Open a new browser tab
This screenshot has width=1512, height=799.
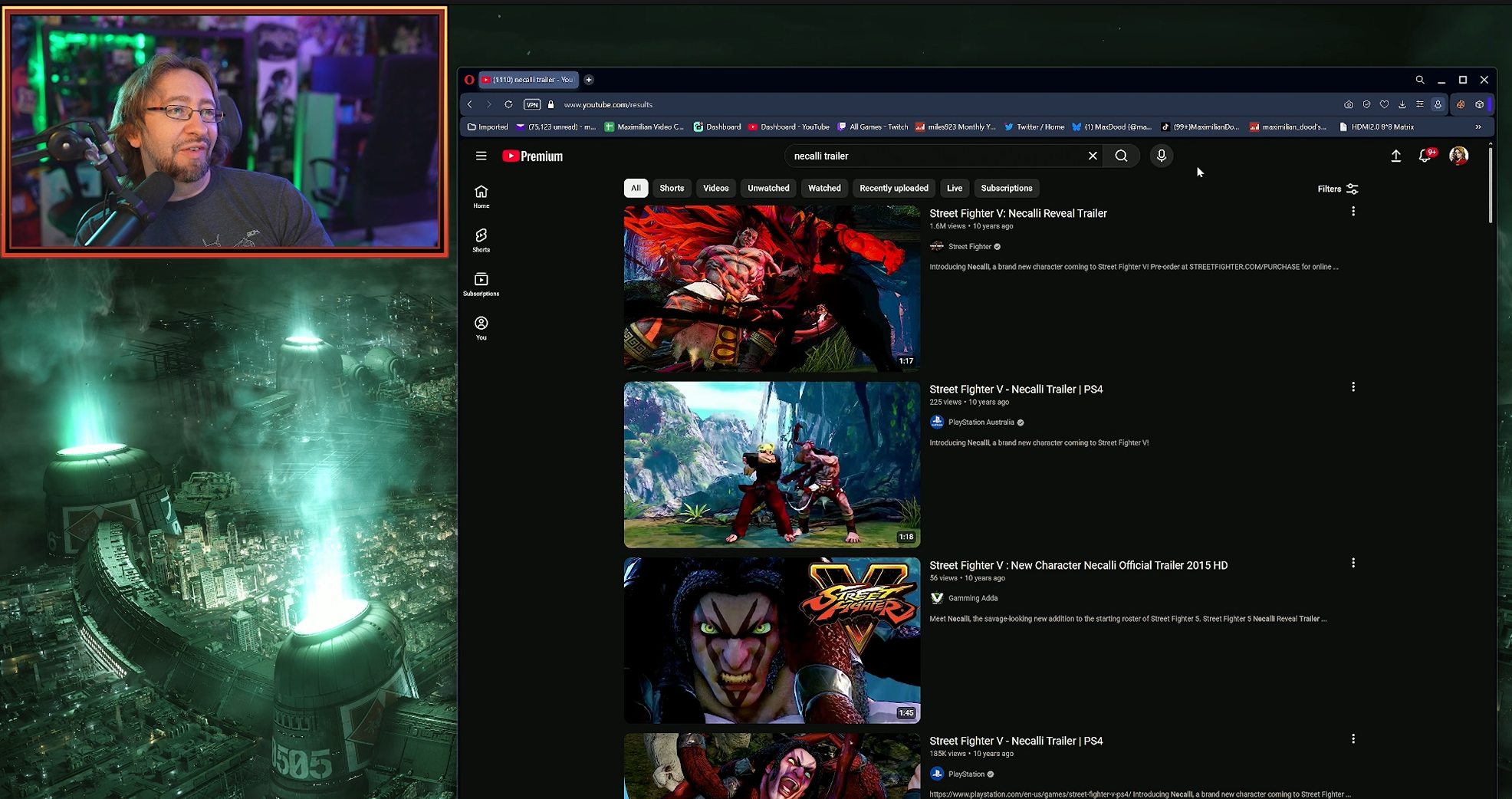coord(589,80)
